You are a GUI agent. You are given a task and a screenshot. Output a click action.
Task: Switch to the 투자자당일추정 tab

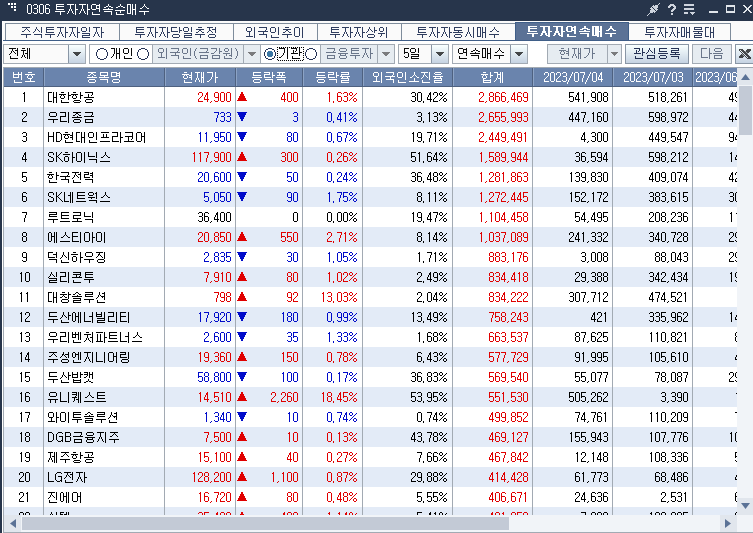[176, 32]
